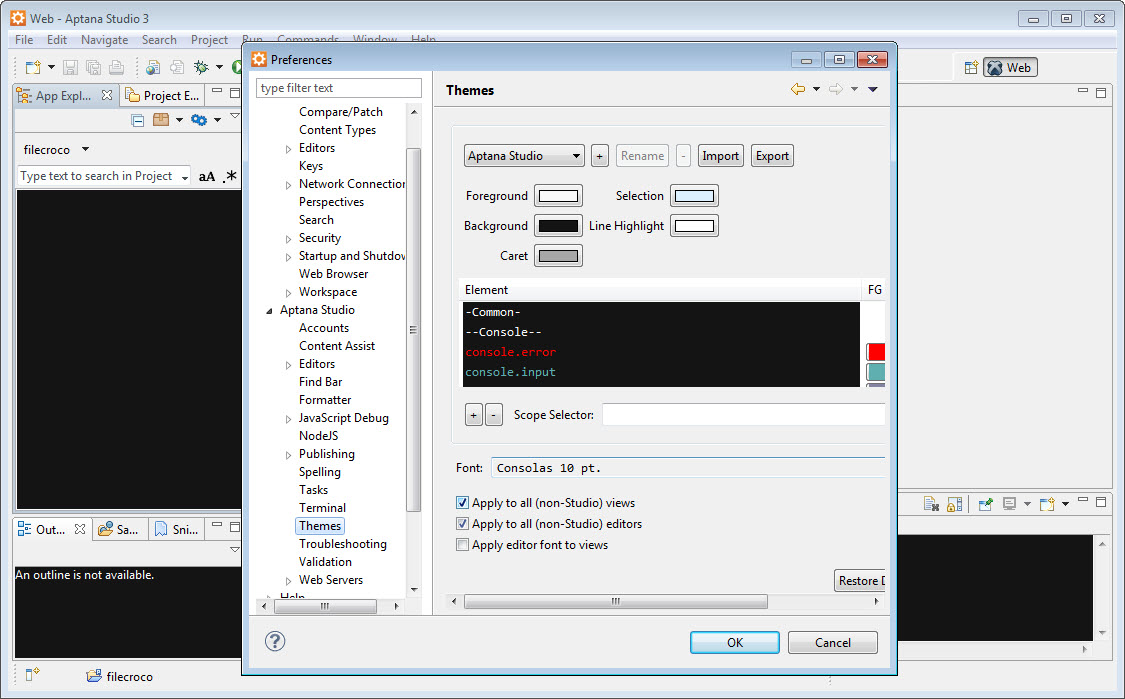The width and height of the screenshot is (1125, 699).
Task: Expand the Web Servers tree node
Action: [x=288, y=581]
